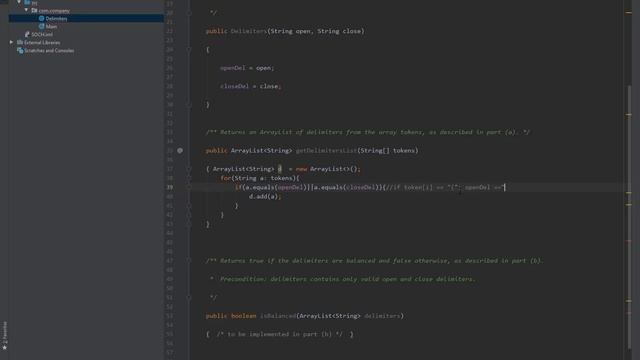Toggle fold marker on the if(a.equals(openDel) line

pos(189,187)
